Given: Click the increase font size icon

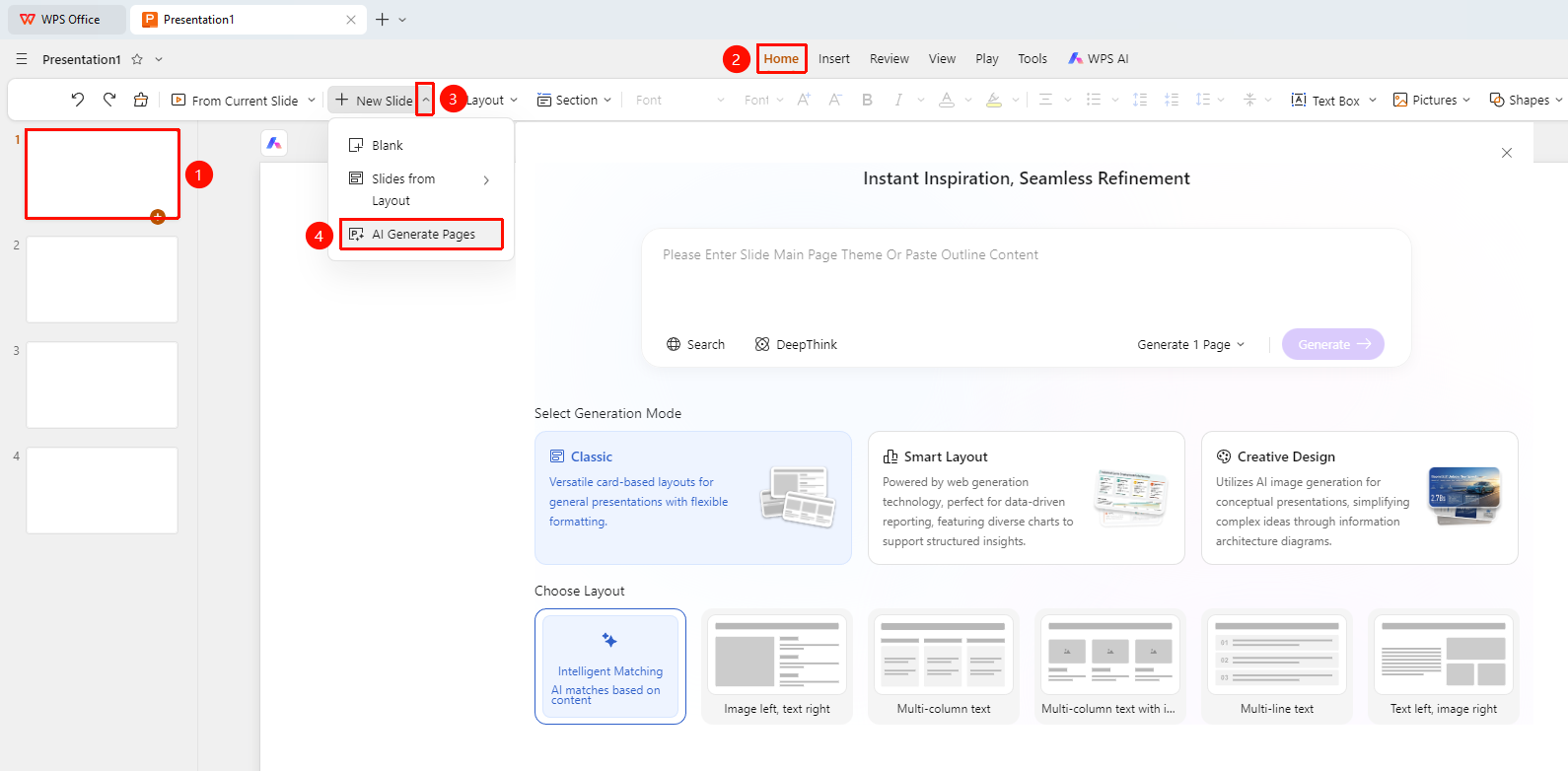Looking at the screenshot, I should [804, 100].
